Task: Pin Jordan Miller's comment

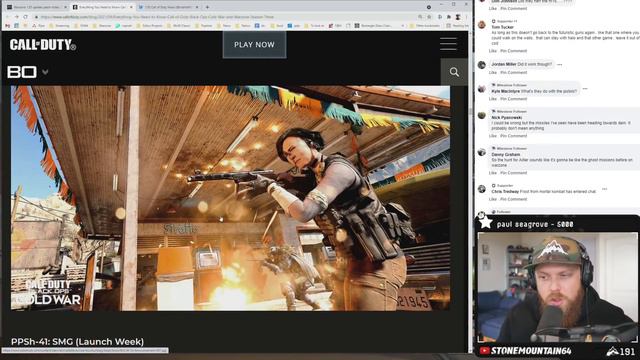Action: [513, 73]
